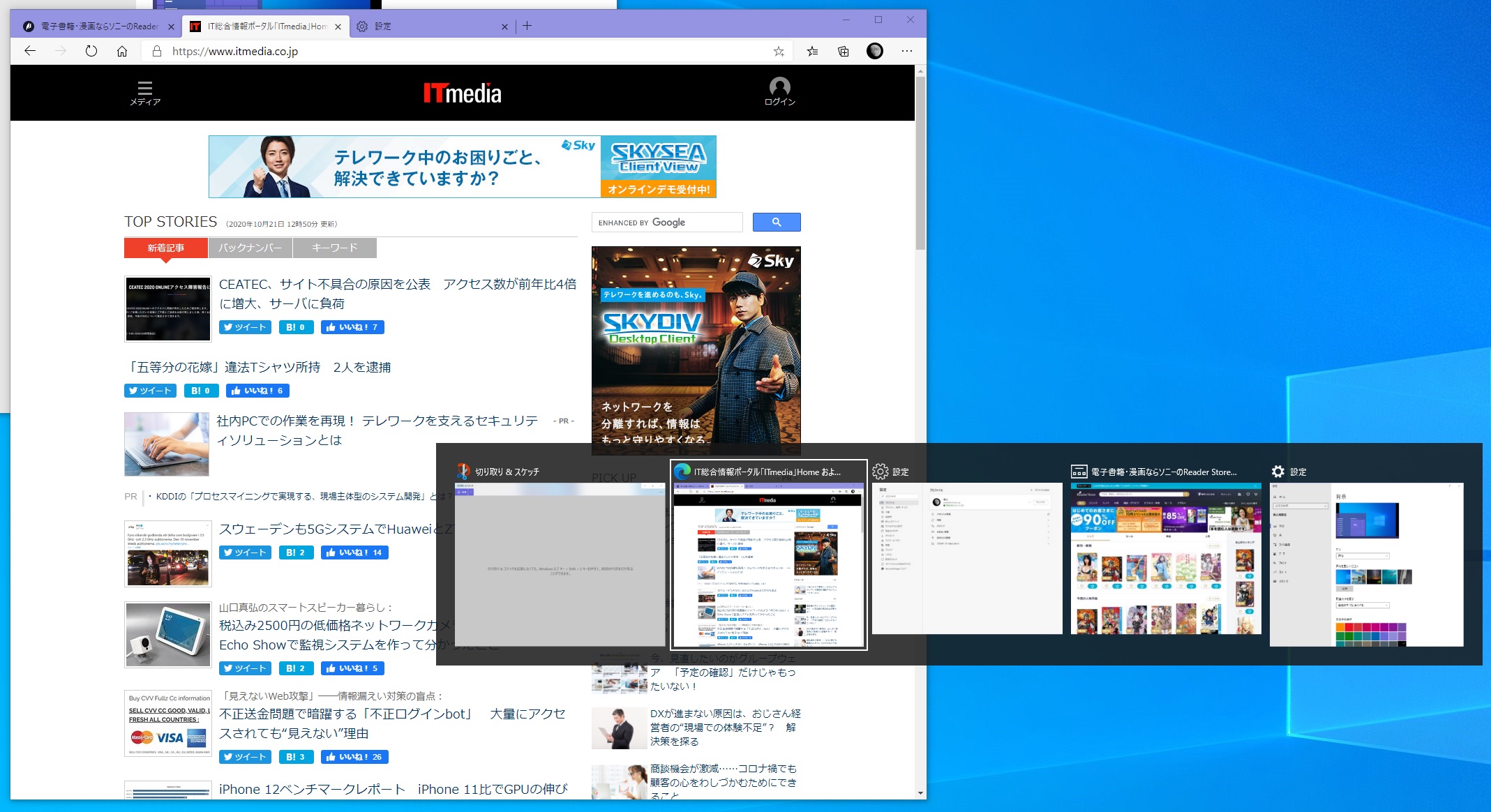
Task: Reload the page with the refresh icon
Action: [91, 51]
